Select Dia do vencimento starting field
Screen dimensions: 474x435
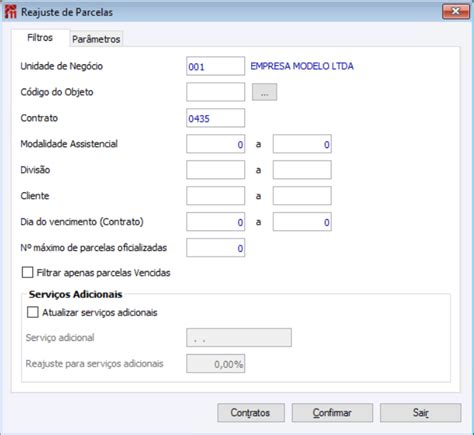click(215, 222)
